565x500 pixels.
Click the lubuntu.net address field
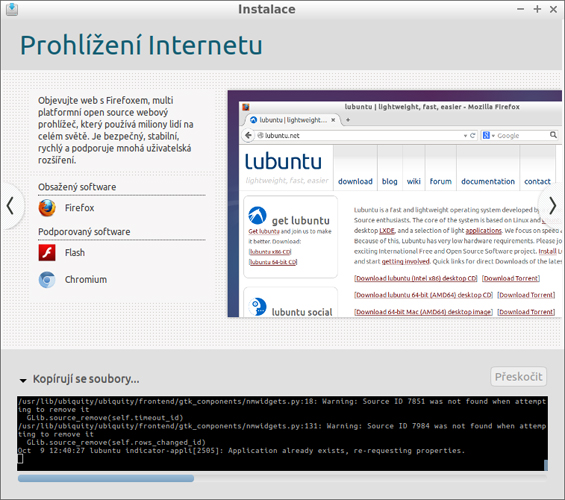[x=360, y=135]
